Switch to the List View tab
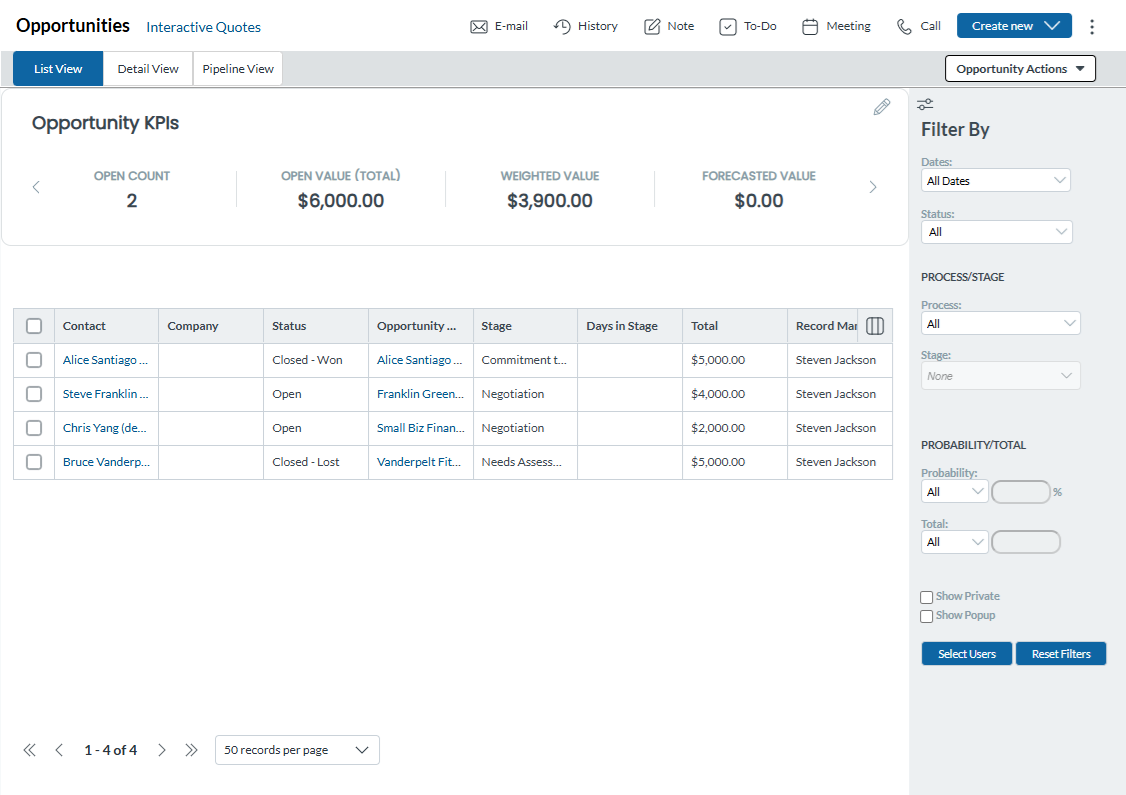The image size is (1126, 795). click(x=58, y=69)
